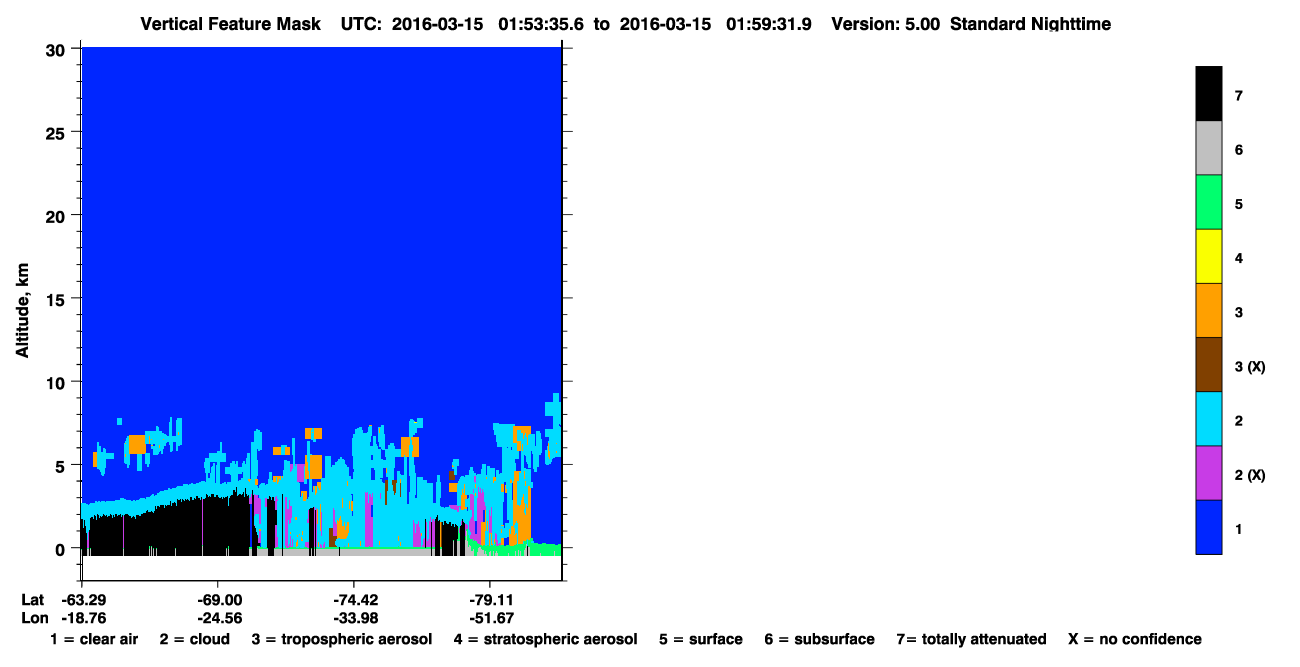This screenshot has width=1300, height=667.
Task: Click the yellow color swatch labeled 4
Action: click(1208, 256)
